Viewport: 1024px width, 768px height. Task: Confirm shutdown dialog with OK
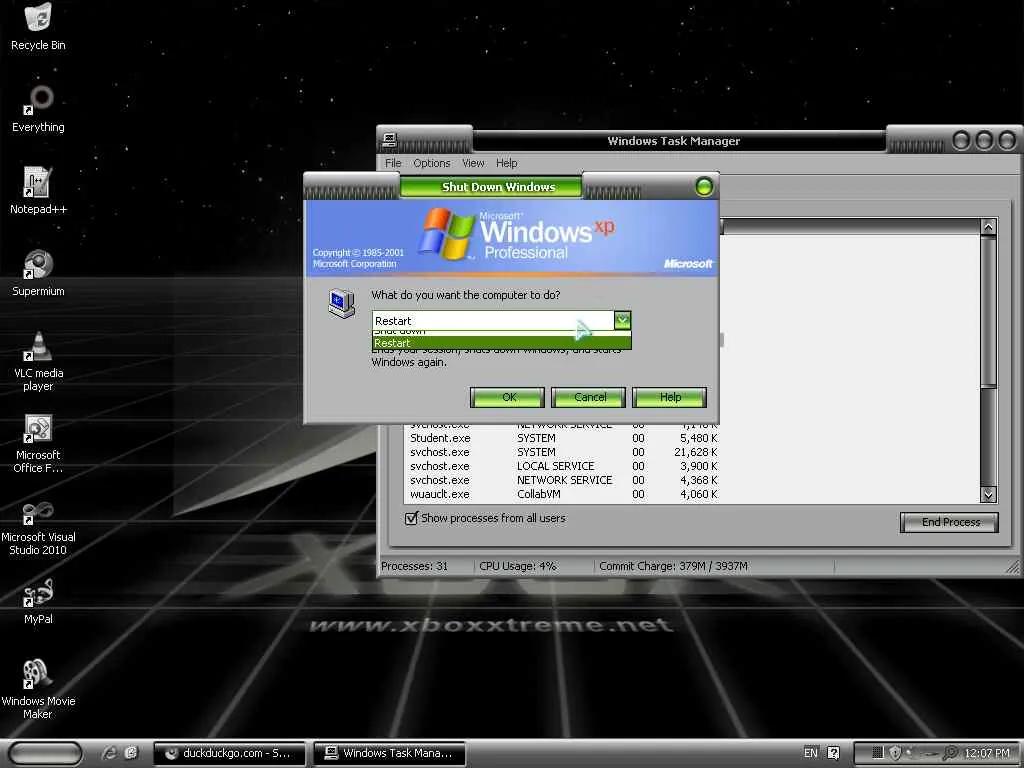(x=507, y=397)
